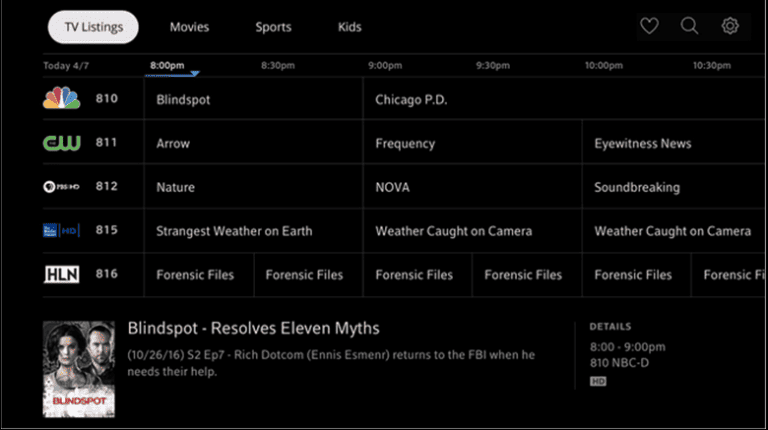
Task: Switch to the Kids tab
Action: 350,27
